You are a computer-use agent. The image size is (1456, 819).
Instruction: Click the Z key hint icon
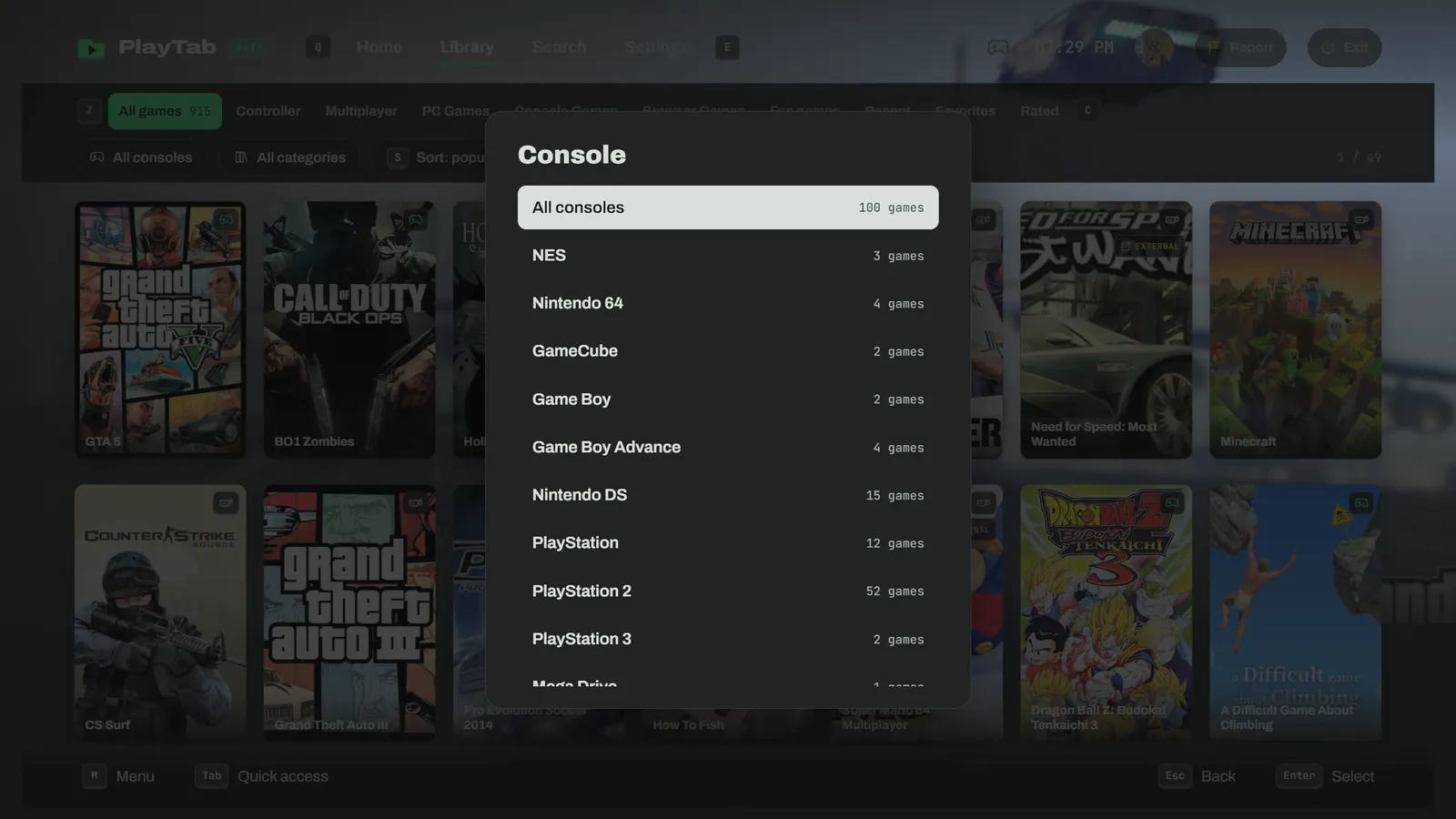tap(89, 111)
